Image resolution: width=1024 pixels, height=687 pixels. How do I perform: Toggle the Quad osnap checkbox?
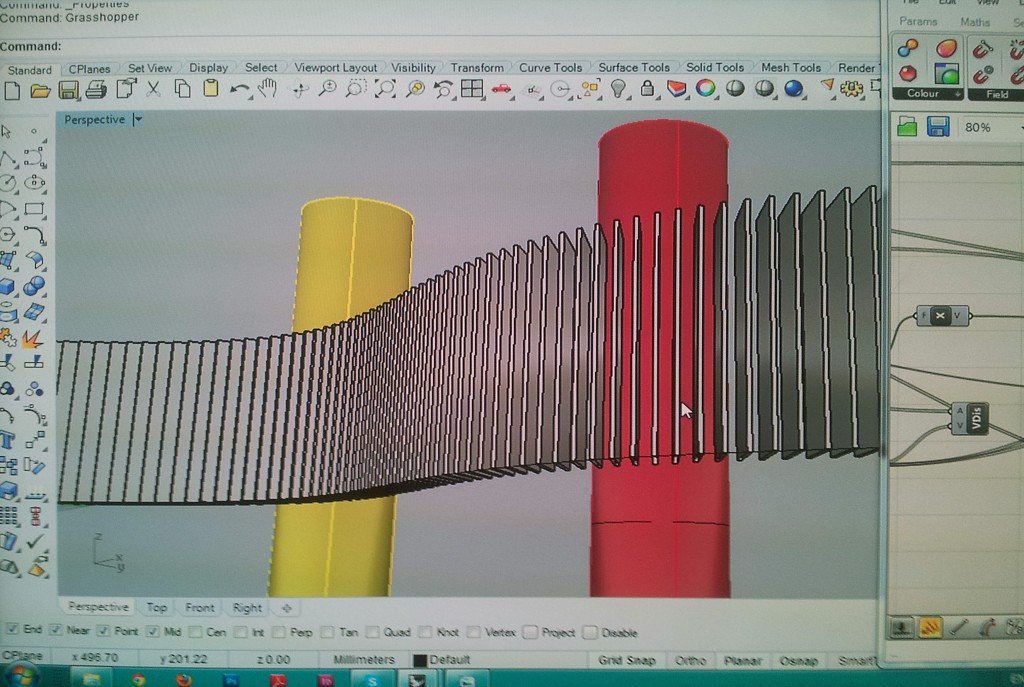(373, 632)
